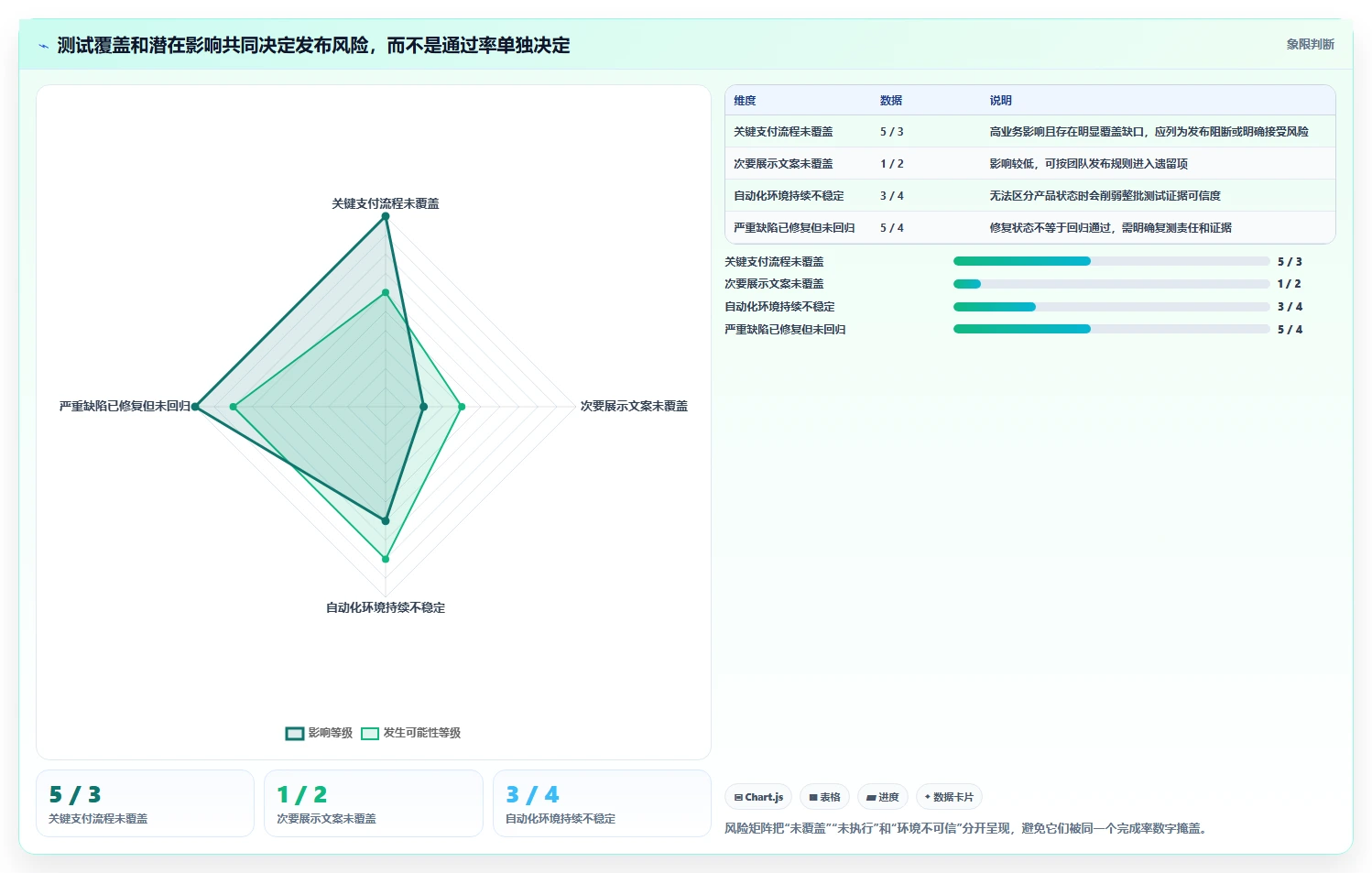This screenshot has width=1372, height=873.
Task: Select the 表格 chip
Action: [x=824, y=797]
